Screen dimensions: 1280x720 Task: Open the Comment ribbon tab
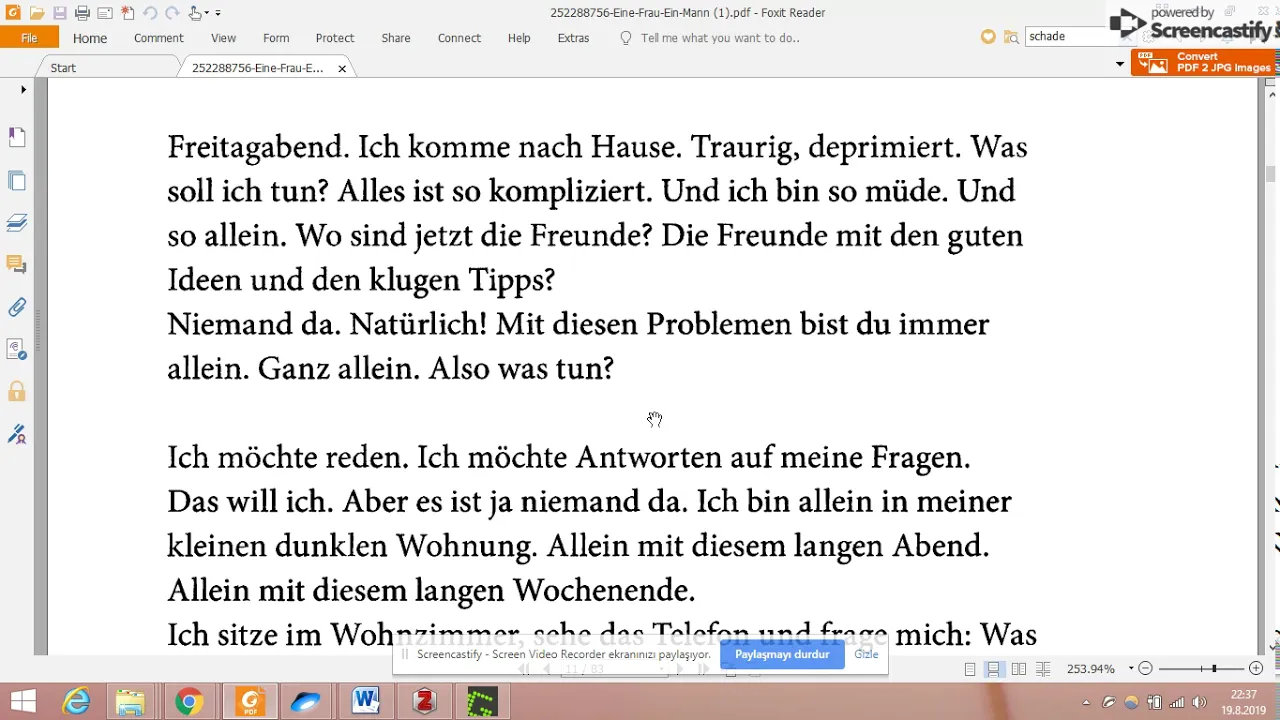[159, 38]
